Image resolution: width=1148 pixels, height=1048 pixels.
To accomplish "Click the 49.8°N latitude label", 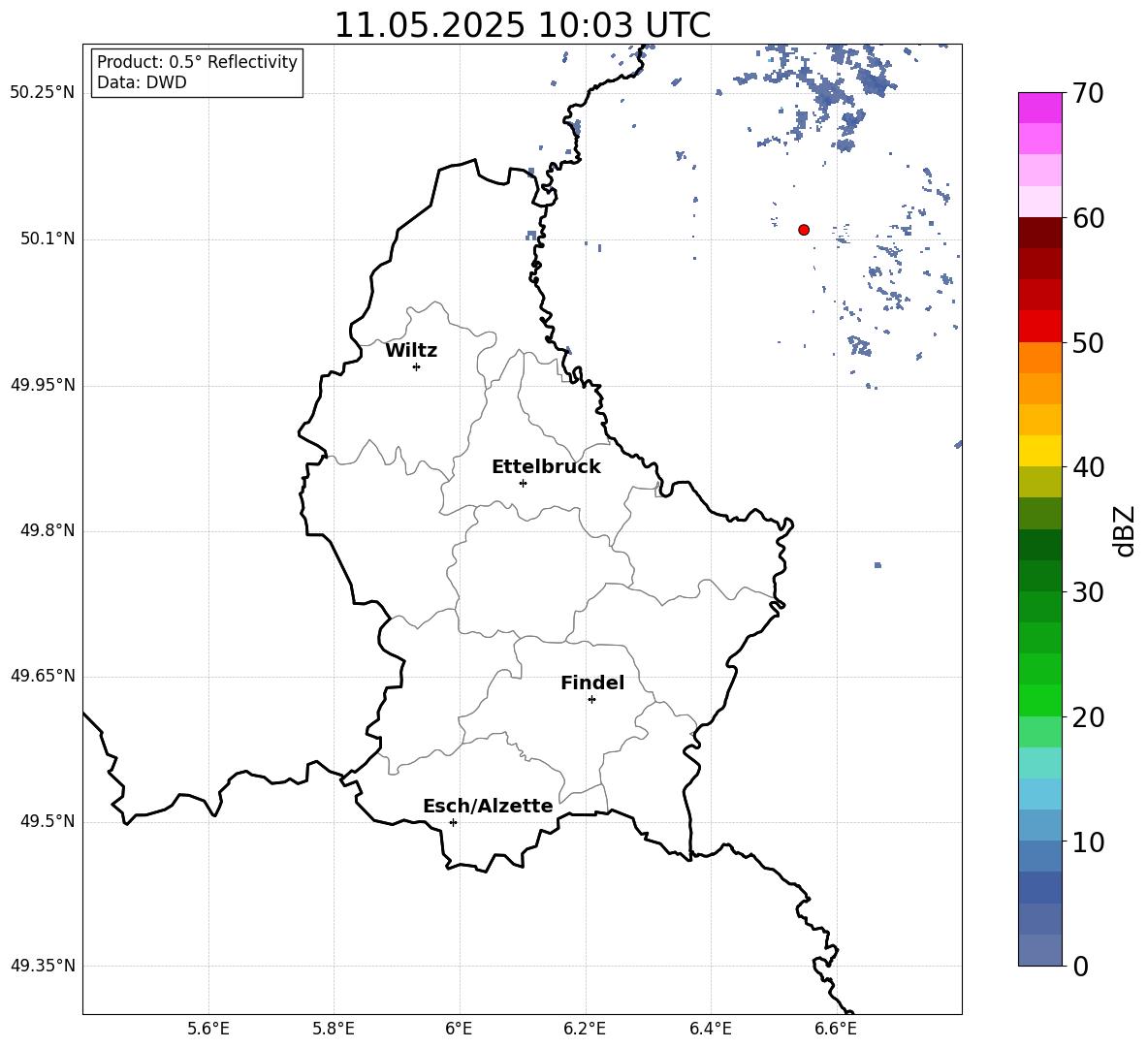I will (x=48, y=530).
